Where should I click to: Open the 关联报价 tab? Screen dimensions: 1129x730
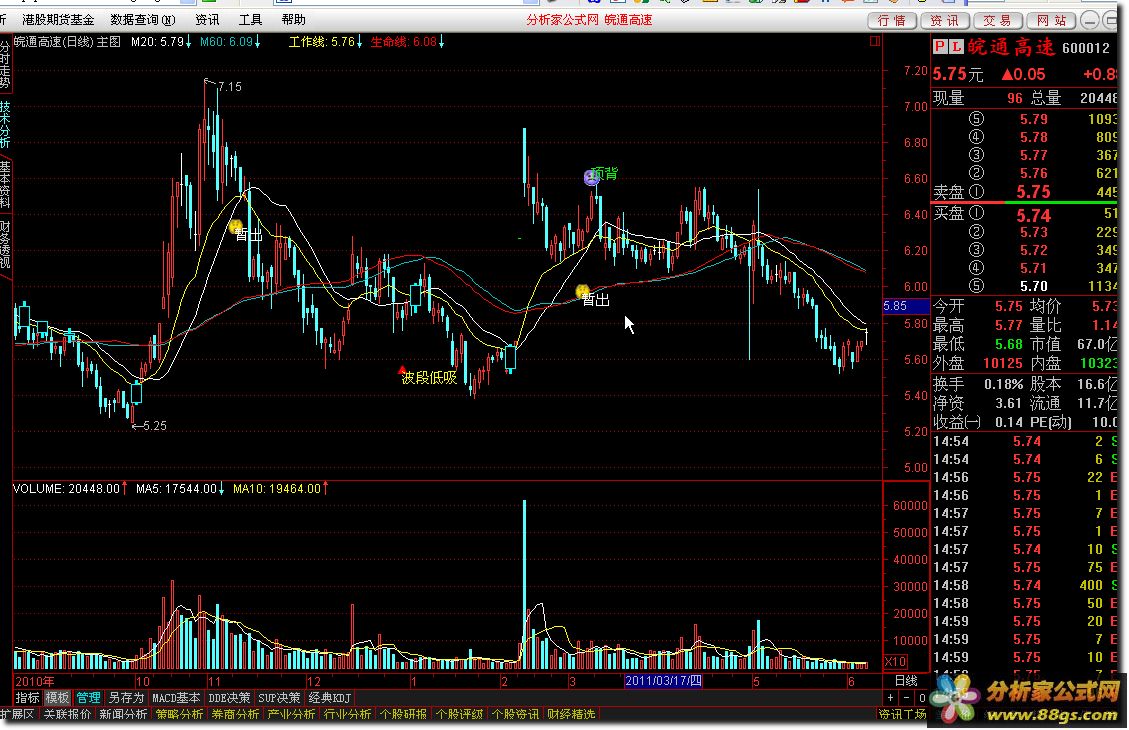(x=68, y=714)
